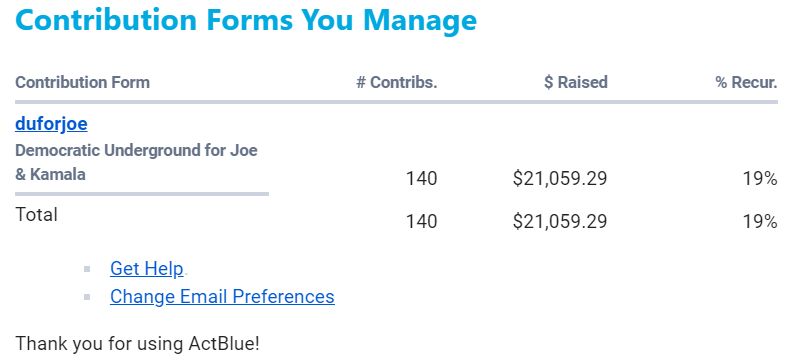Select the # Contribs. column header
Viewport: 790px width, 361px height.
click(397, 82)
